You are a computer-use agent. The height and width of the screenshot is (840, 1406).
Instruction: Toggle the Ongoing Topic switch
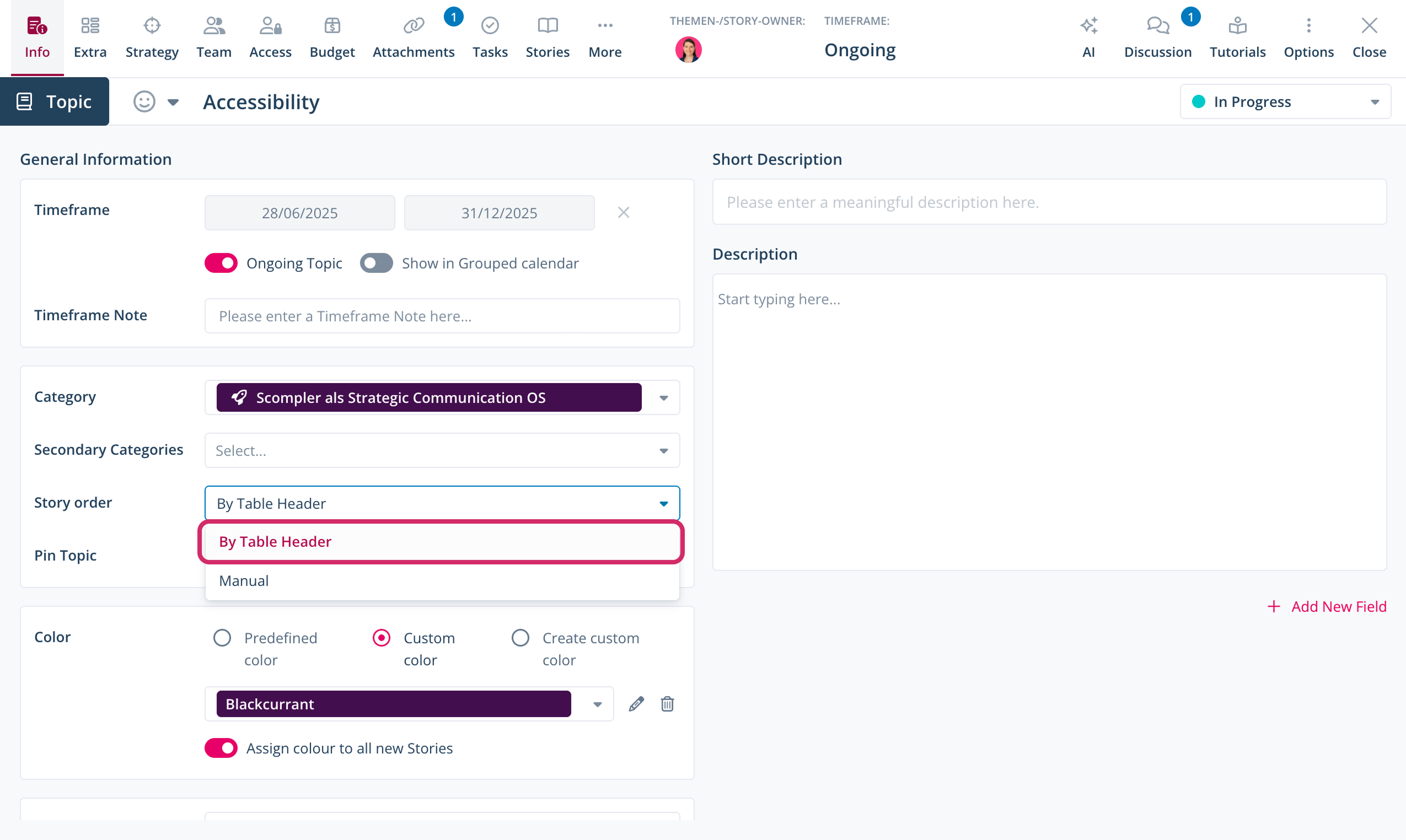[x=221, y=263]
